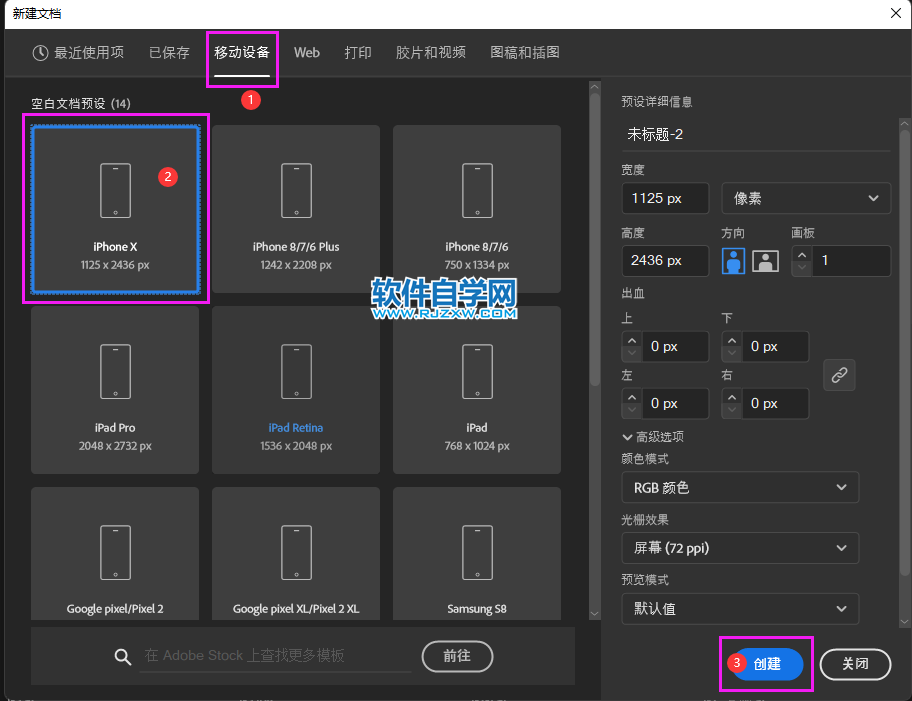The image size is (912, 701).
Task: Select the landscape orientation icon
Action: 765,260
